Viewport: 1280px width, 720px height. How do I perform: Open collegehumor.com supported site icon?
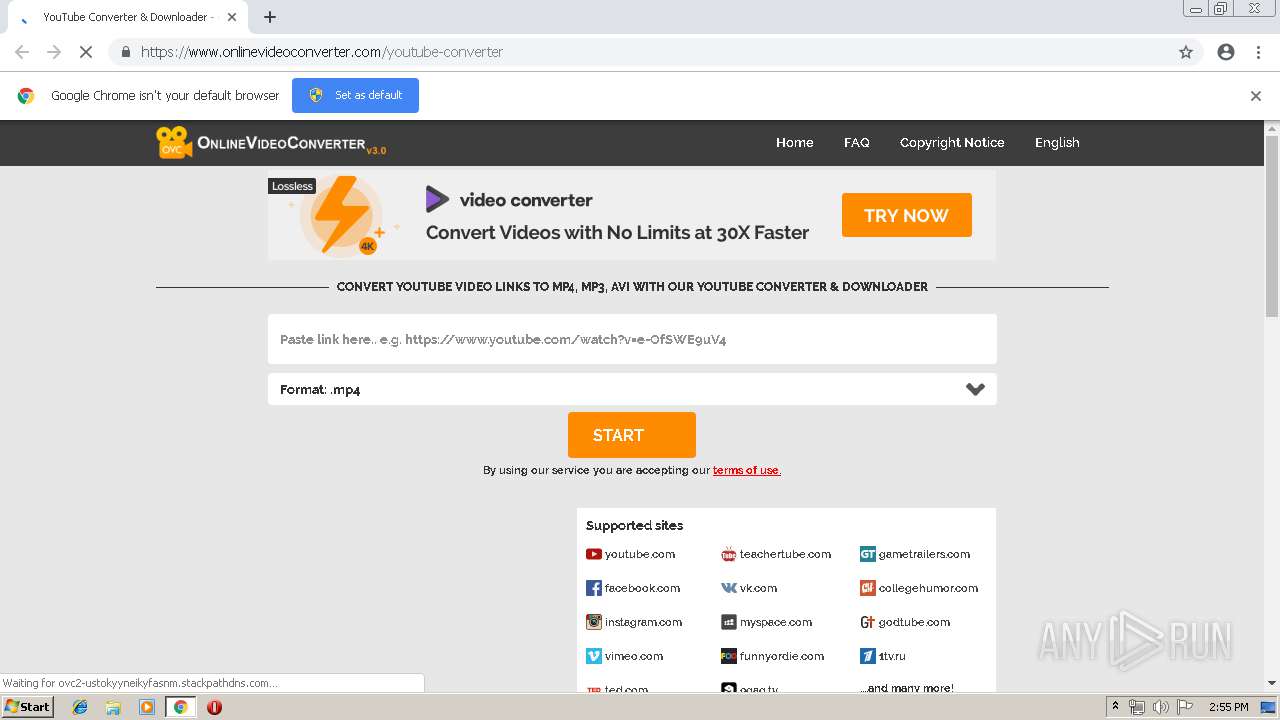868,588
